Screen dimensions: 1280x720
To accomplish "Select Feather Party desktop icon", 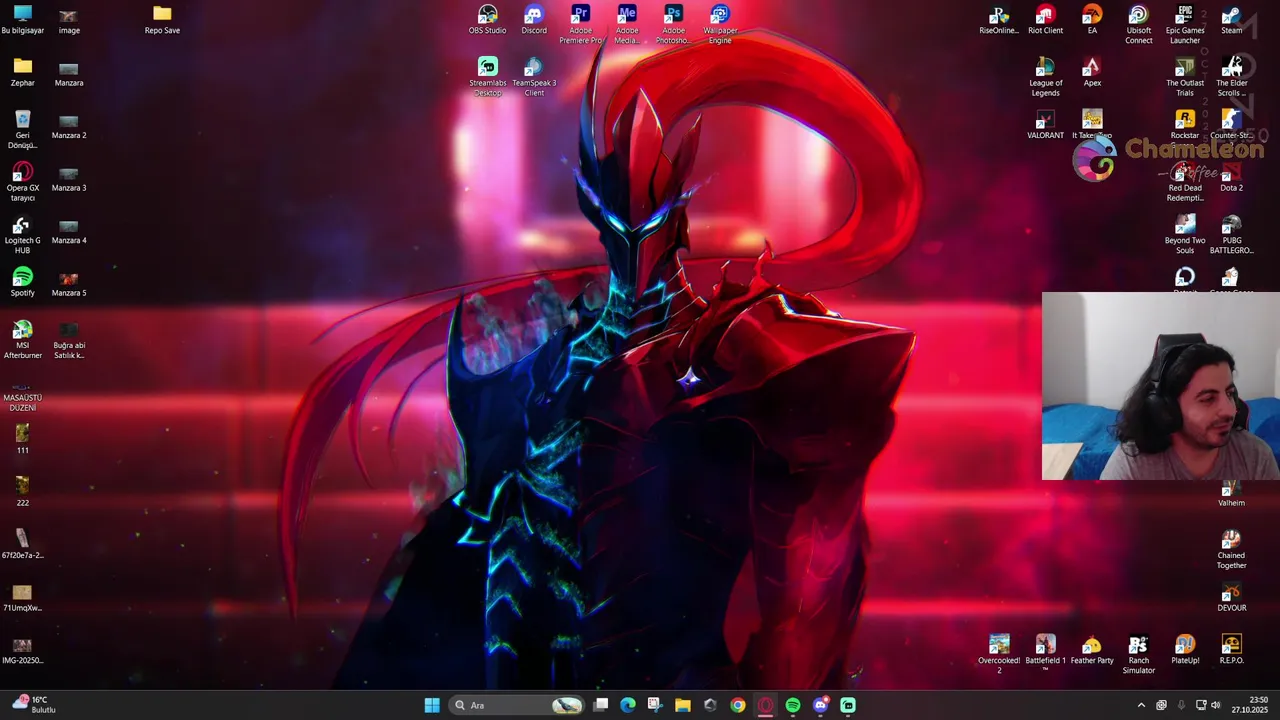I will [x=1092, y=650].
